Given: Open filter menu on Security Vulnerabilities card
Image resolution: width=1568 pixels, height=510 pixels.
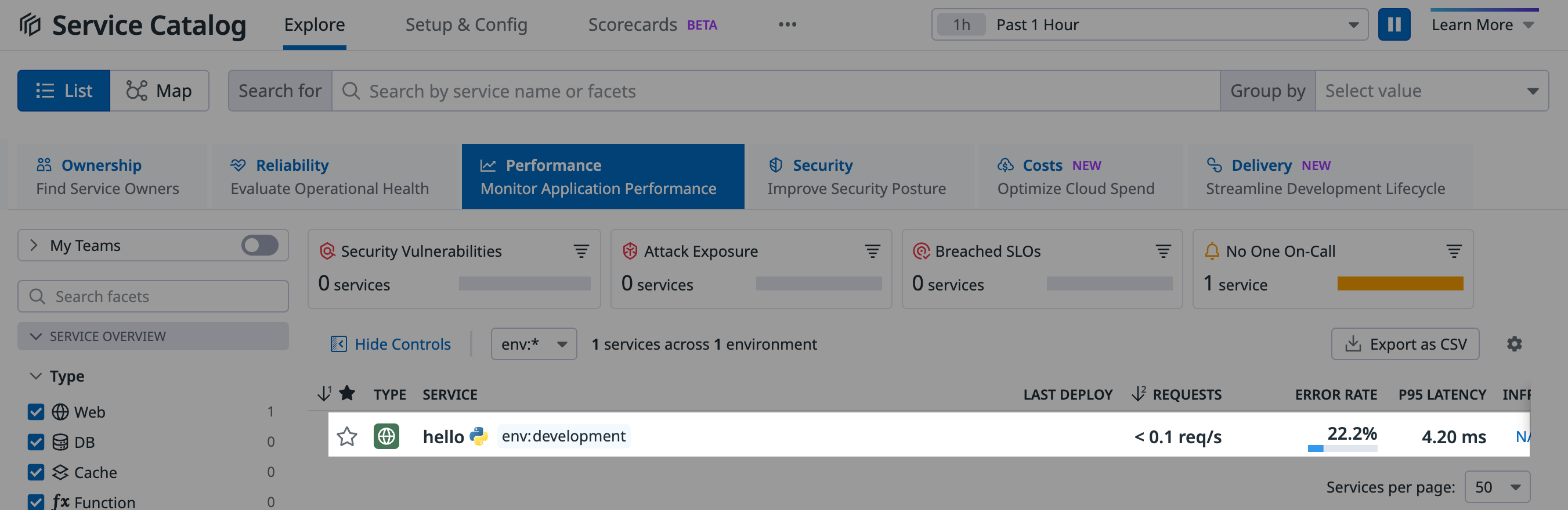Looking at the screenshot, I should [x=581, y=251].
